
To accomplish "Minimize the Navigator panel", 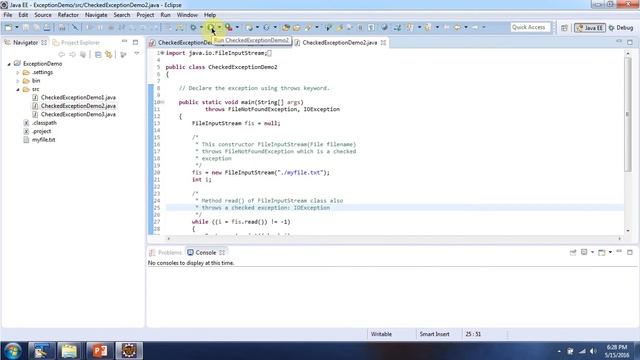I will 124,42.
